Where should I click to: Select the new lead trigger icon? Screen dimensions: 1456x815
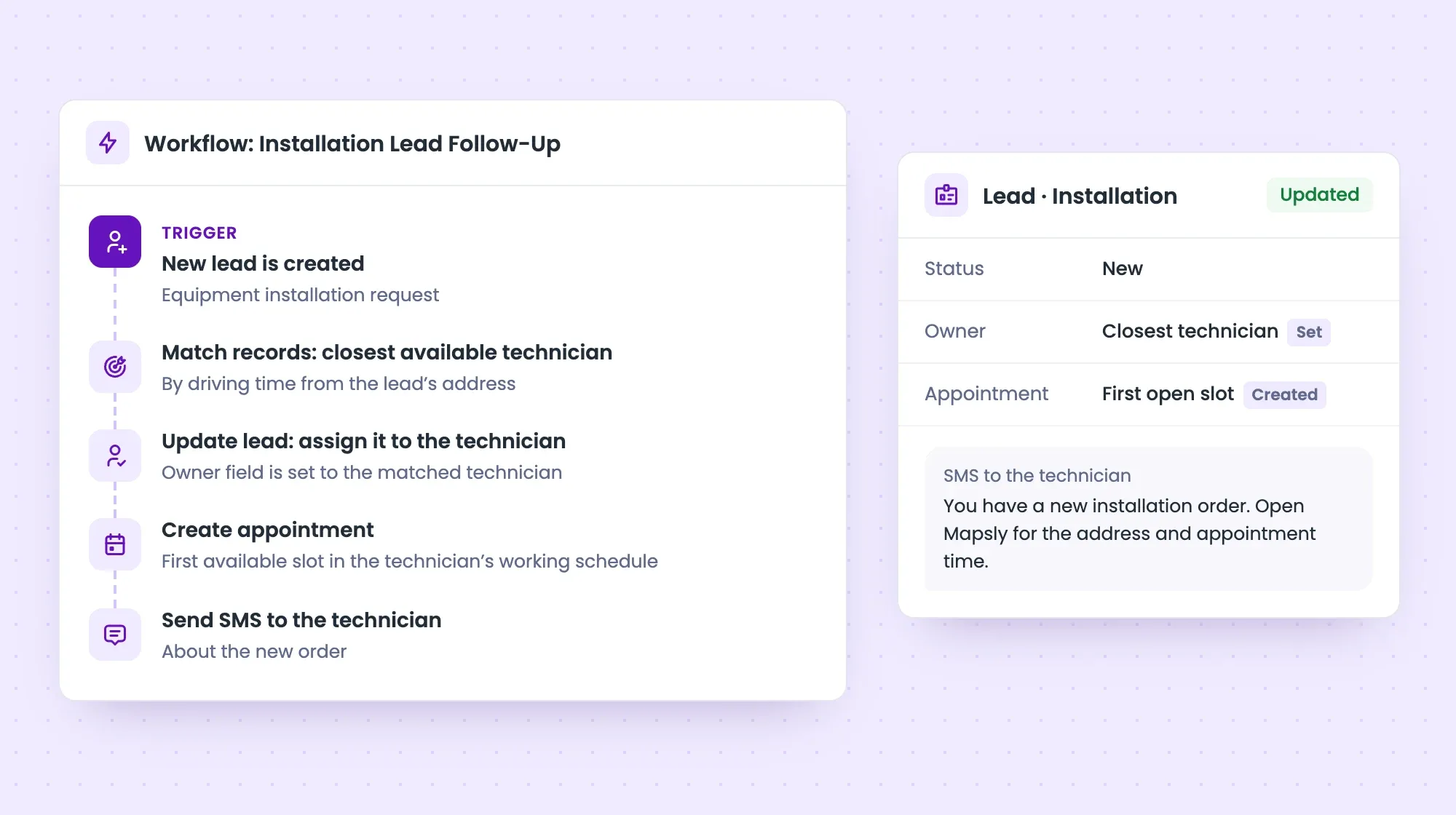pyautogui.click(x=115, y=242)
